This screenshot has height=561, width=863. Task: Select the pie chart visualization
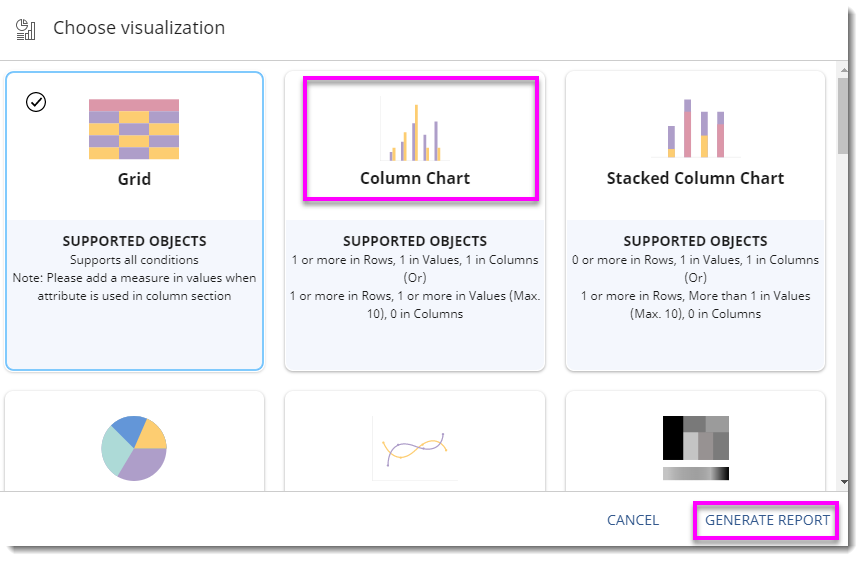point(134,448)
